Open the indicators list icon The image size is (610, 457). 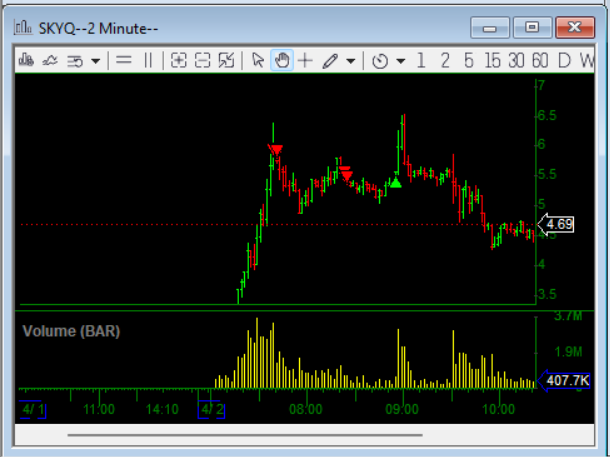click(75, 61)
